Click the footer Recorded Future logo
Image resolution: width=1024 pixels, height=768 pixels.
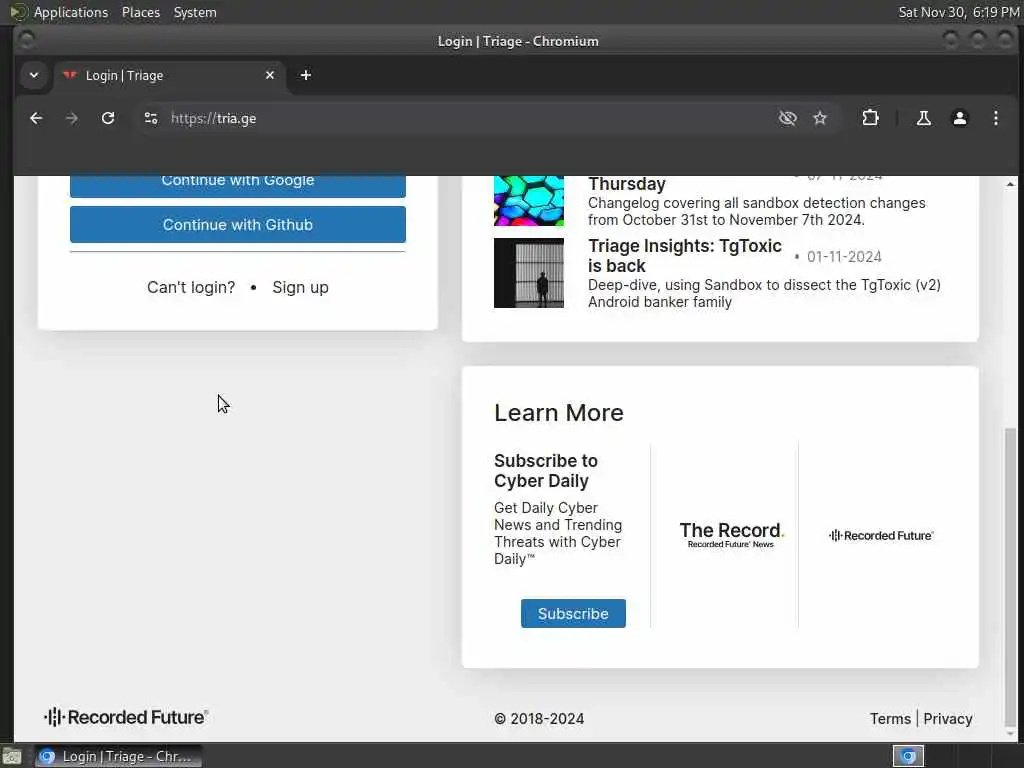[x=126, y=717]
